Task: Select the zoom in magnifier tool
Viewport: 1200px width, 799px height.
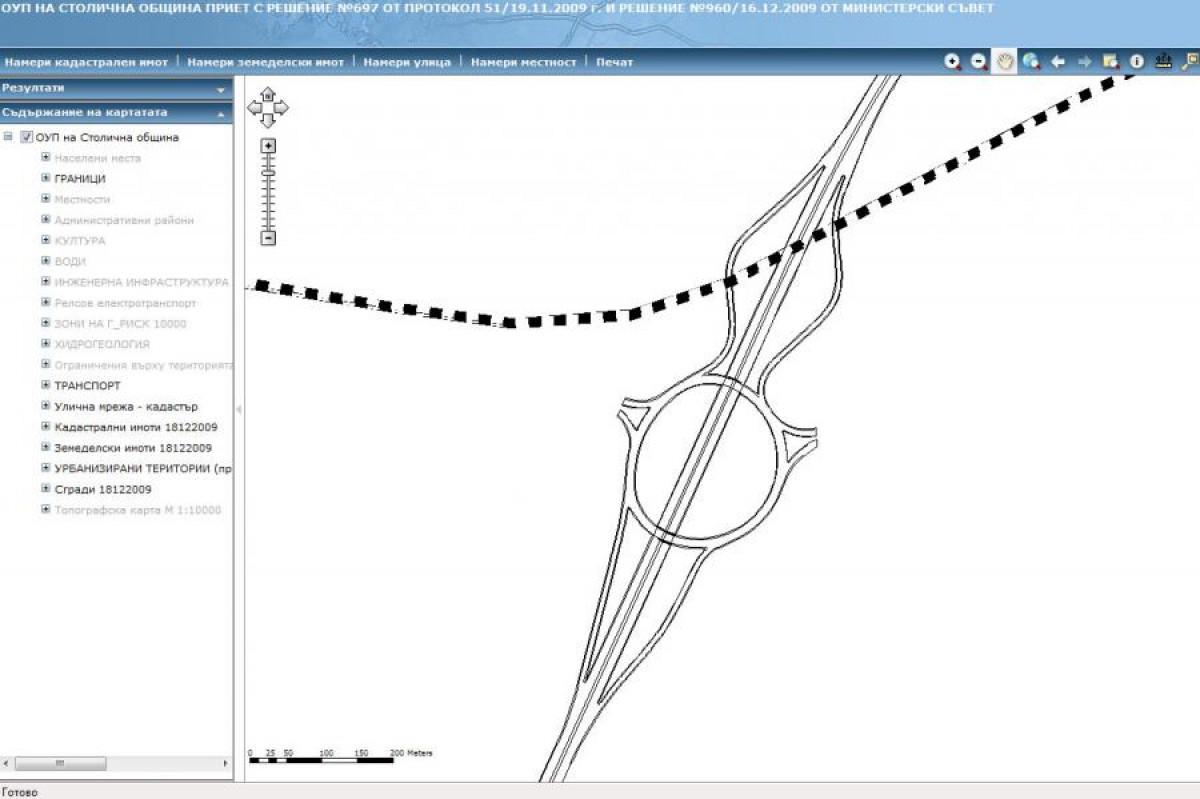Action: coord(953,62)
